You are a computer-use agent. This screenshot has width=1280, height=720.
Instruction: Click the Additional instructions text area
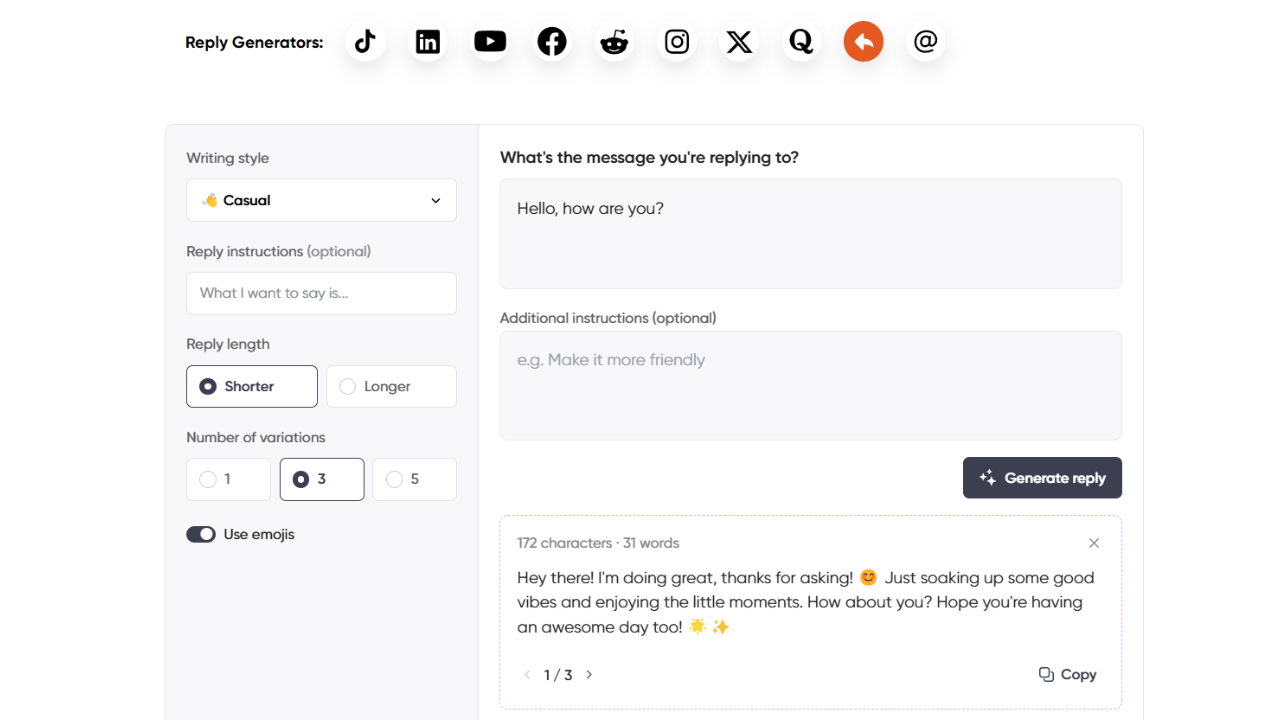810,386
